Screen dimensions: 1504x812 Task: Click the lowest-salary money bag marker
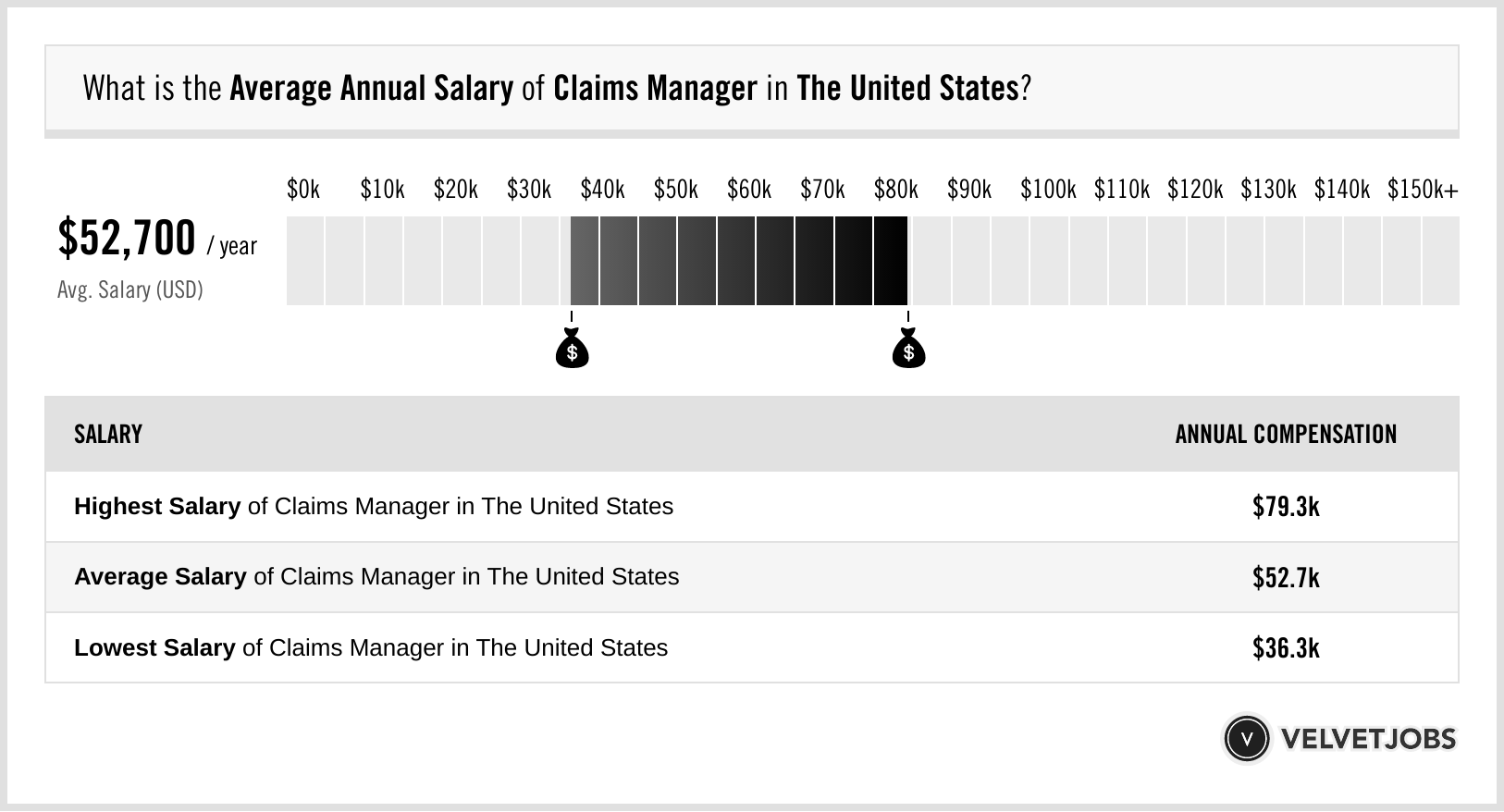[x=572, y=349]
